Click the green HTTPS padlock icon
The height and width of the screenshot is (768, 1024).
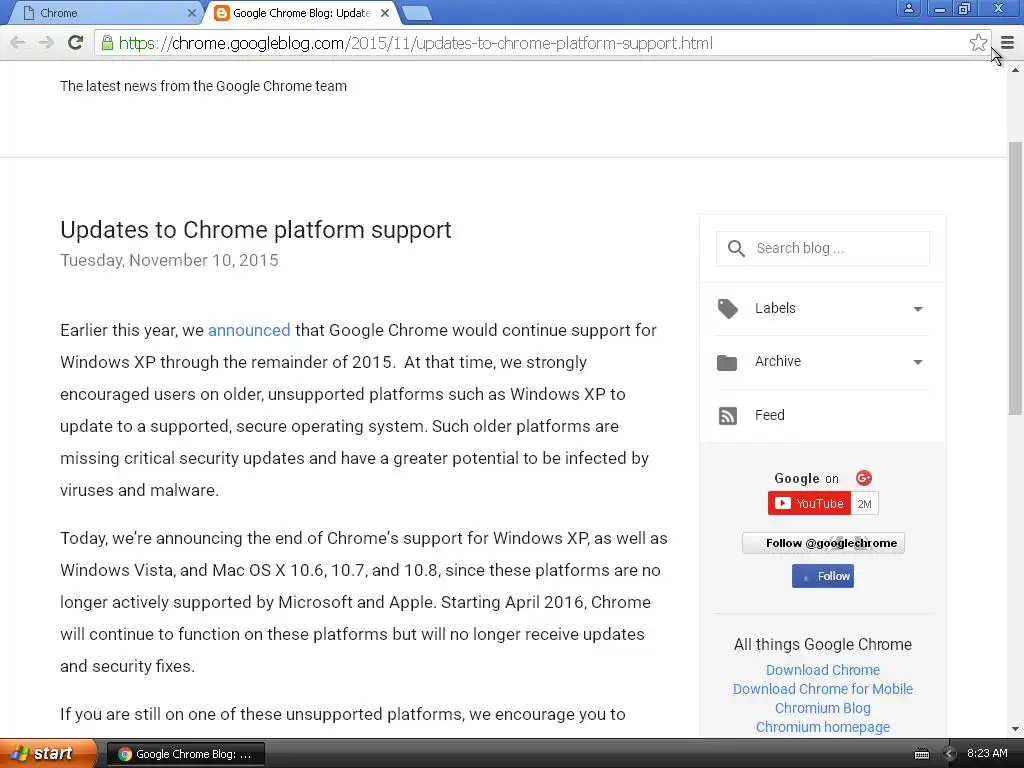pos(107,43)
